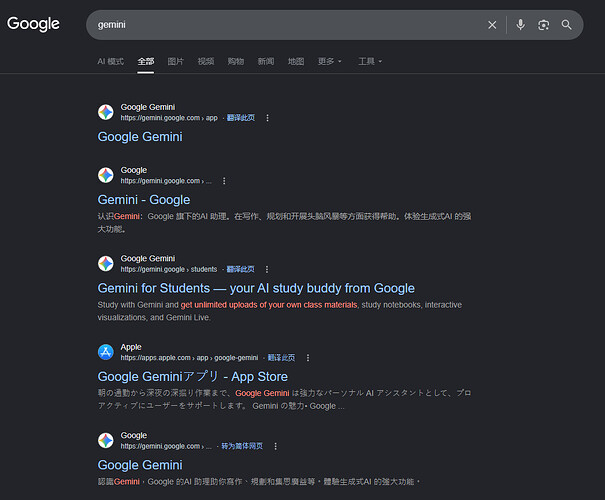Click 转为简体网页 link
This screenshot has height=500, width=605.
point(242,446)
